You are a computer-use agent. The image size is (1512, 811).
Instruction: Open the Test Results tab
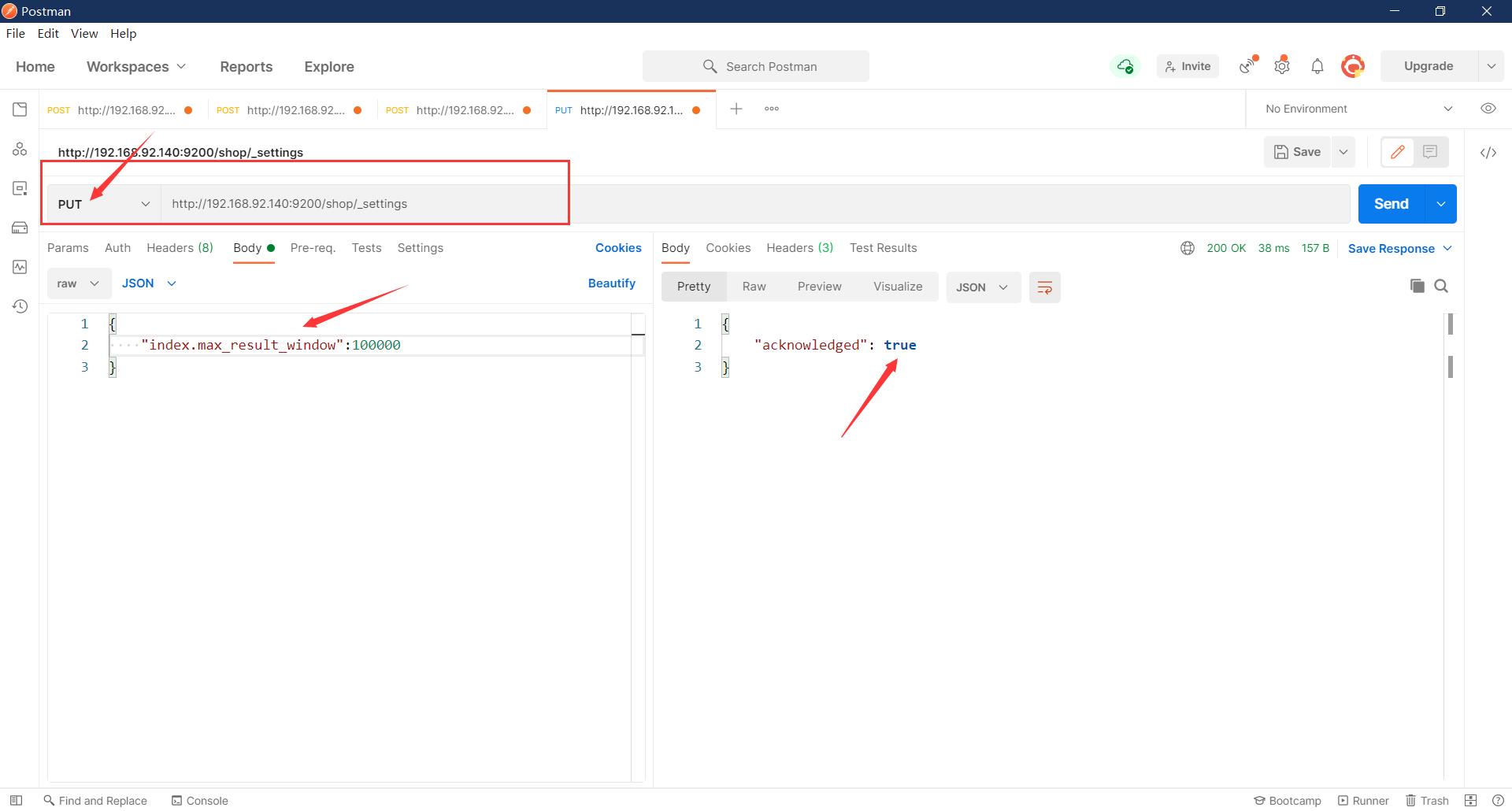tap(883, 248)
